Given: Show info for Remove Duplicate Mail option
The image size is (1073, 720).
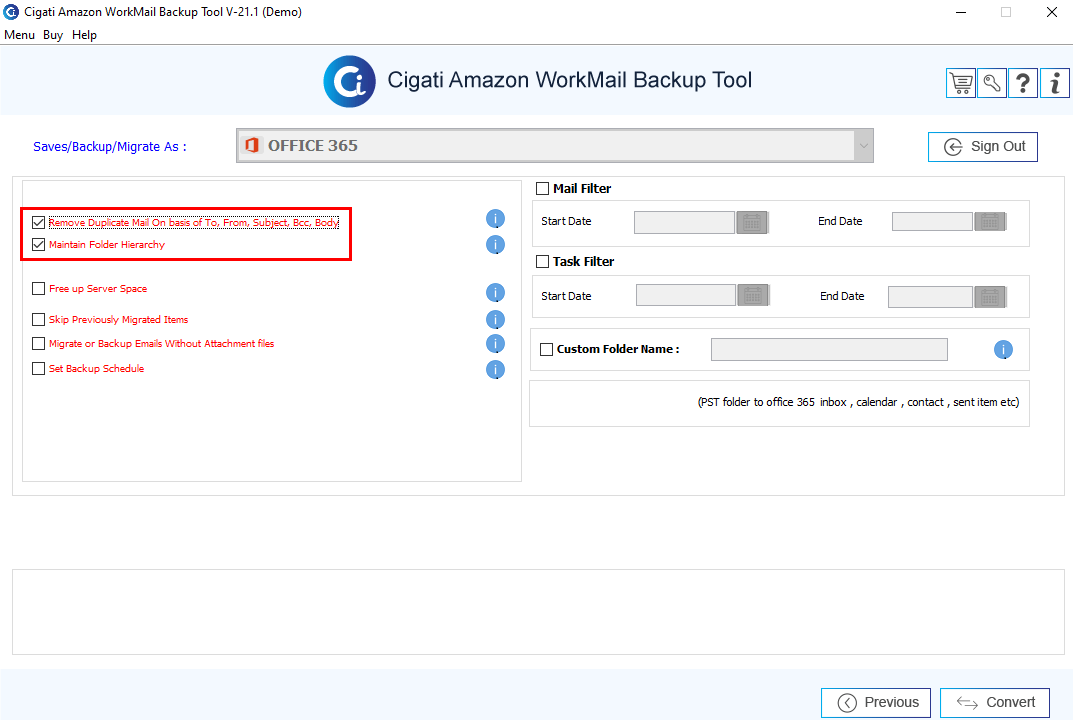Looking at the screenshot, I should tap(495, 219).
